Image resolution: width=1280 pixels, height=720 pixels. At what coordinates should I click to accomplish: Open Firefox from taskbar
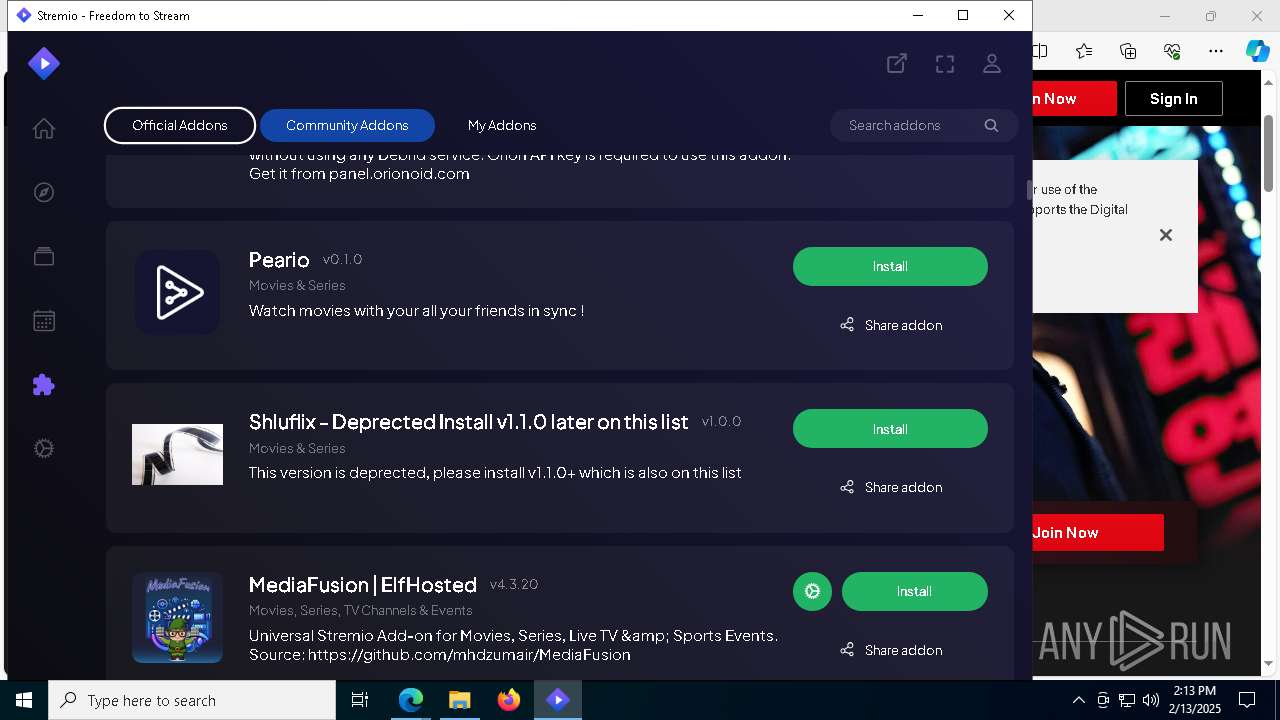tap(509, 700)
